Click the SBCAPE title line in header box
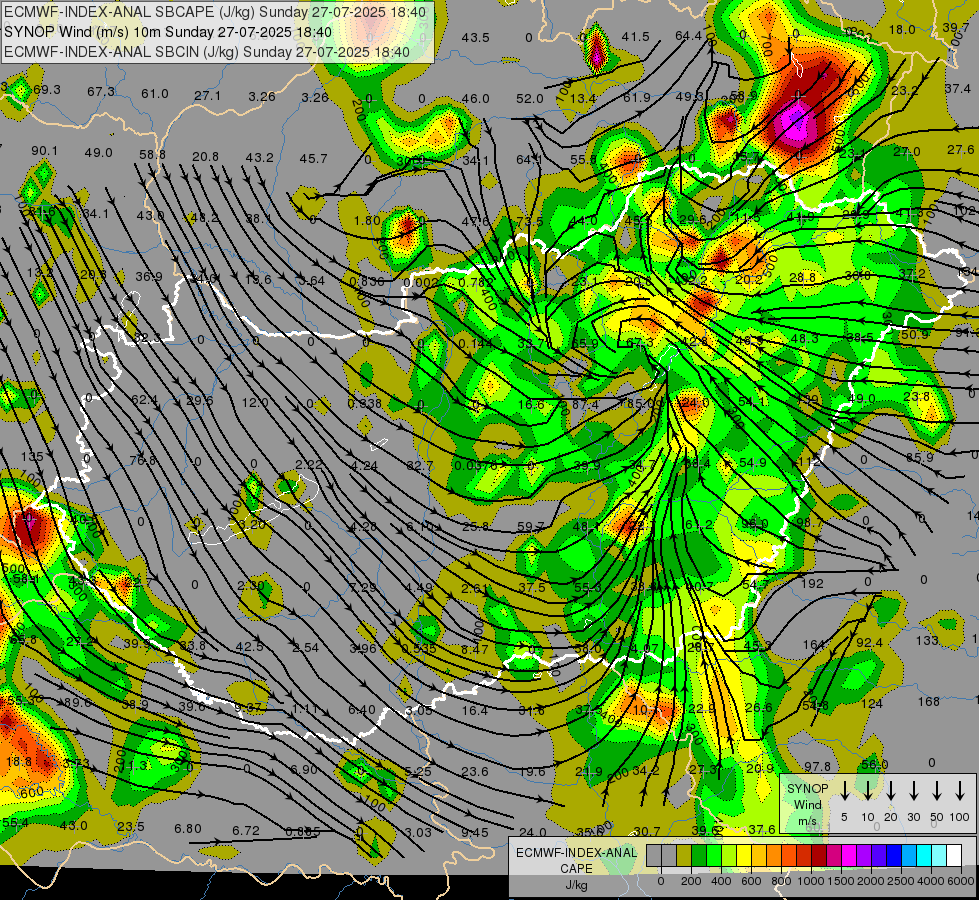The height and width of the screenshot is (900, 979). tap(215, 12)
